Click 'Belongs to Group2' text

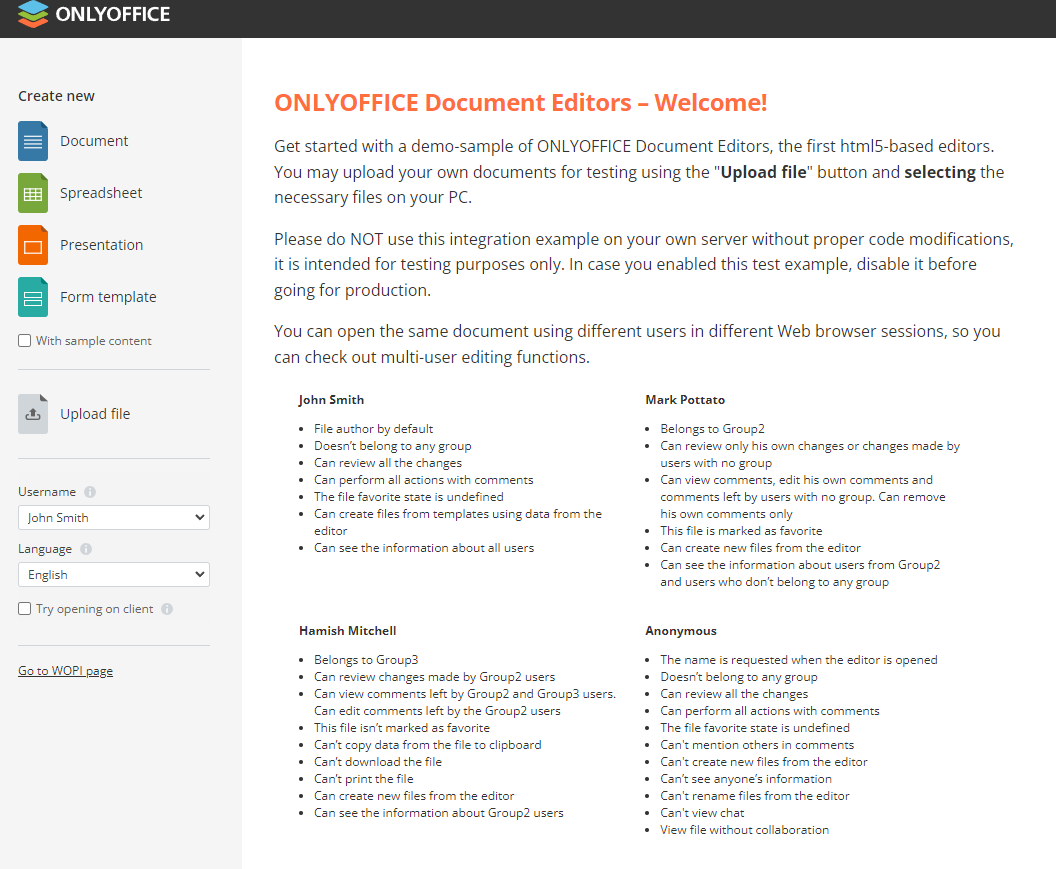(713, 428)
